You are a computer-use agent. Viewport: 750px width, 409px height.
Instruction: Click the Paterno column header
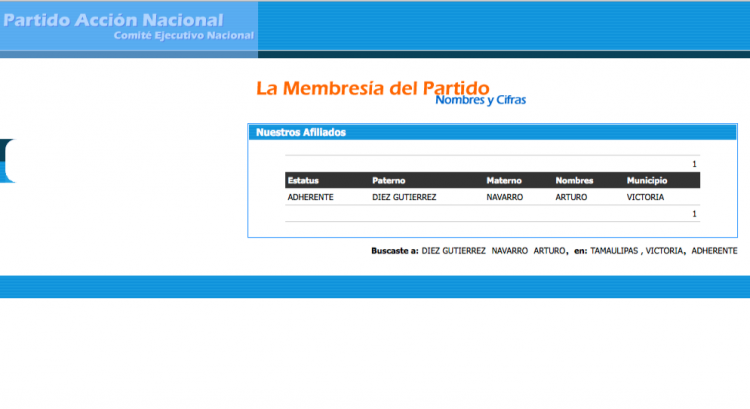388,180
